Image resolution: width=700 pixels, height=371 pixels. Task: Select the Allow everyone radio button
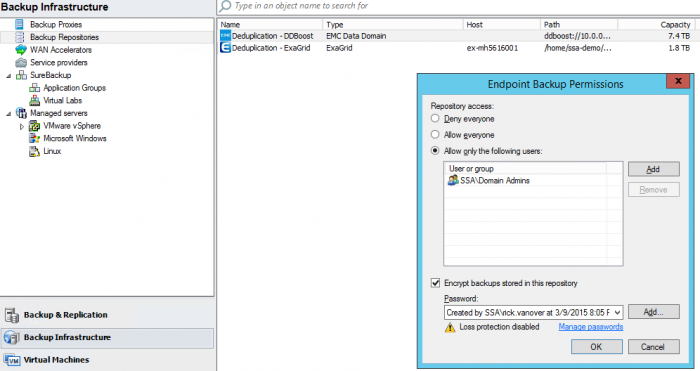(x=435, y=135)
